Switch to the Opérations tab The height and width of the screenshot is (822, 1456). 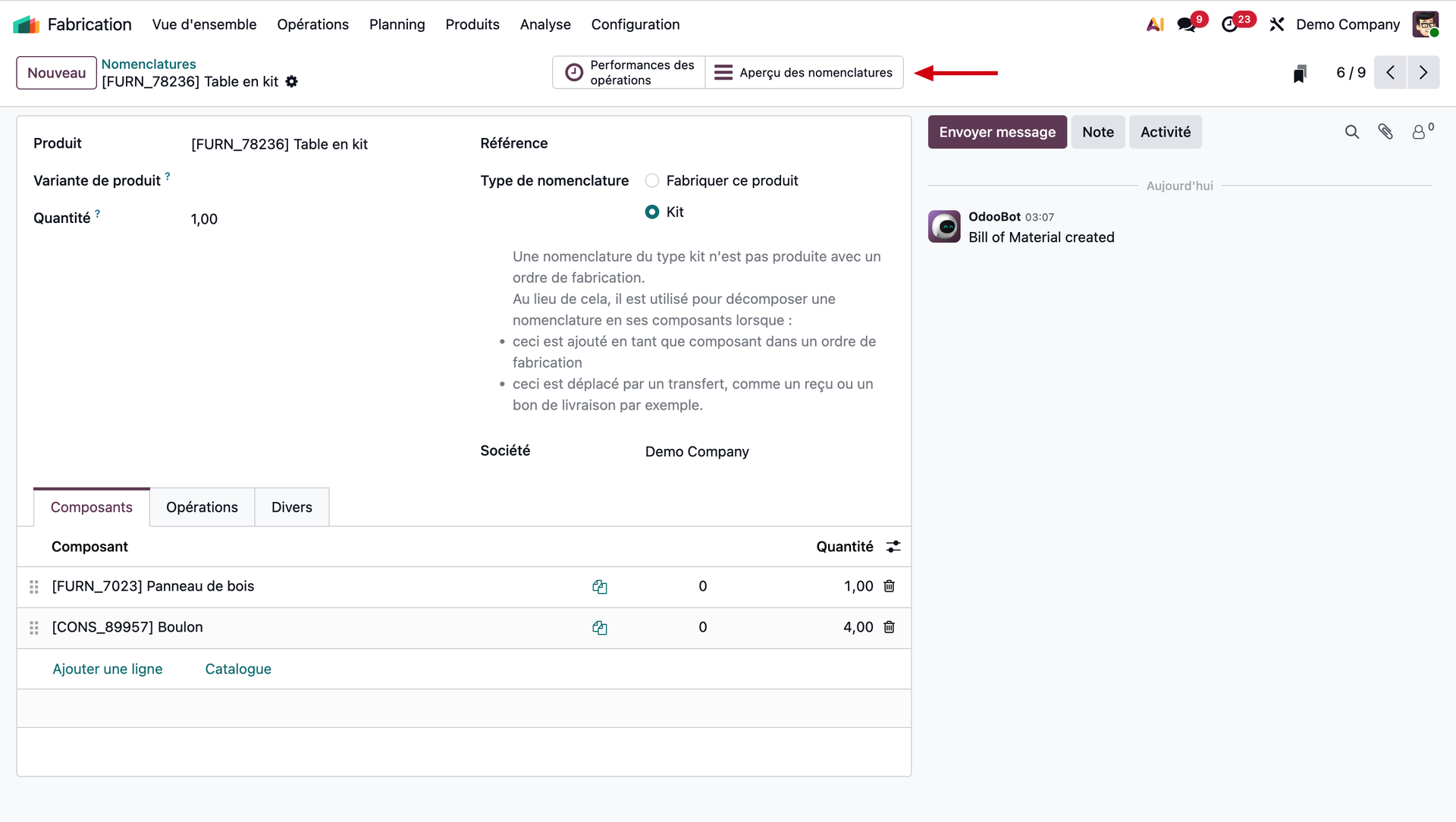[x=202, y=507]
